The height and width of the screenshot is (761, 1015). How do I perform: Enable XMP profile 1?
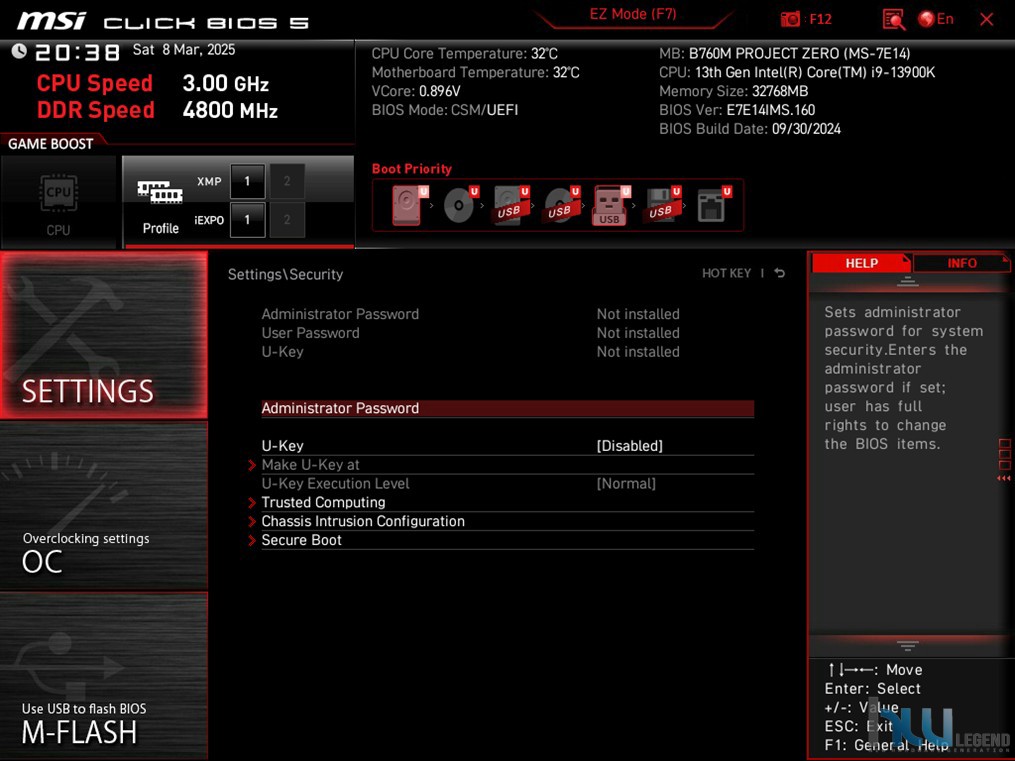click(x=247, y=181)
